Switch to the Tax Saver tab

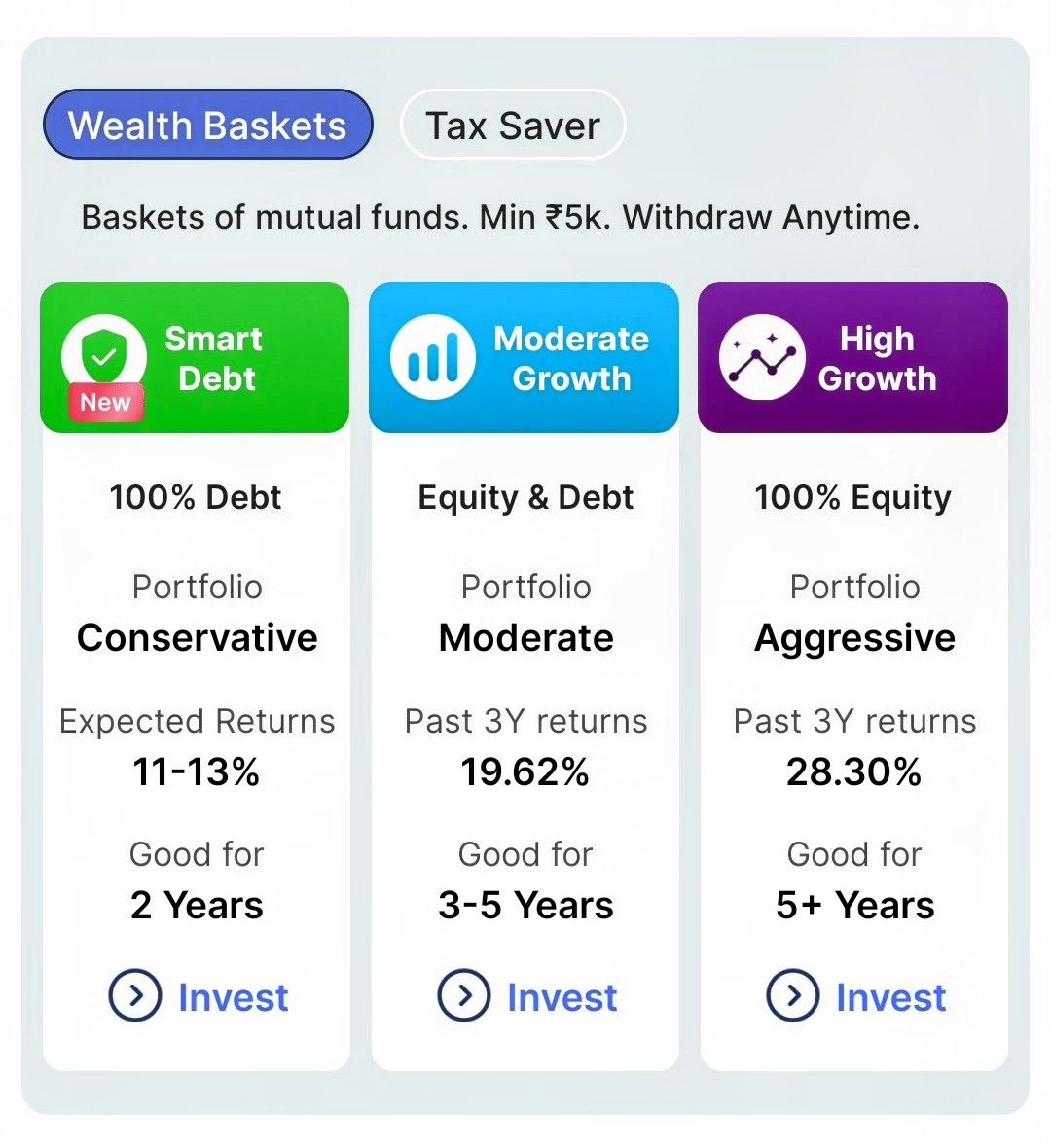[x=513, y=125]
